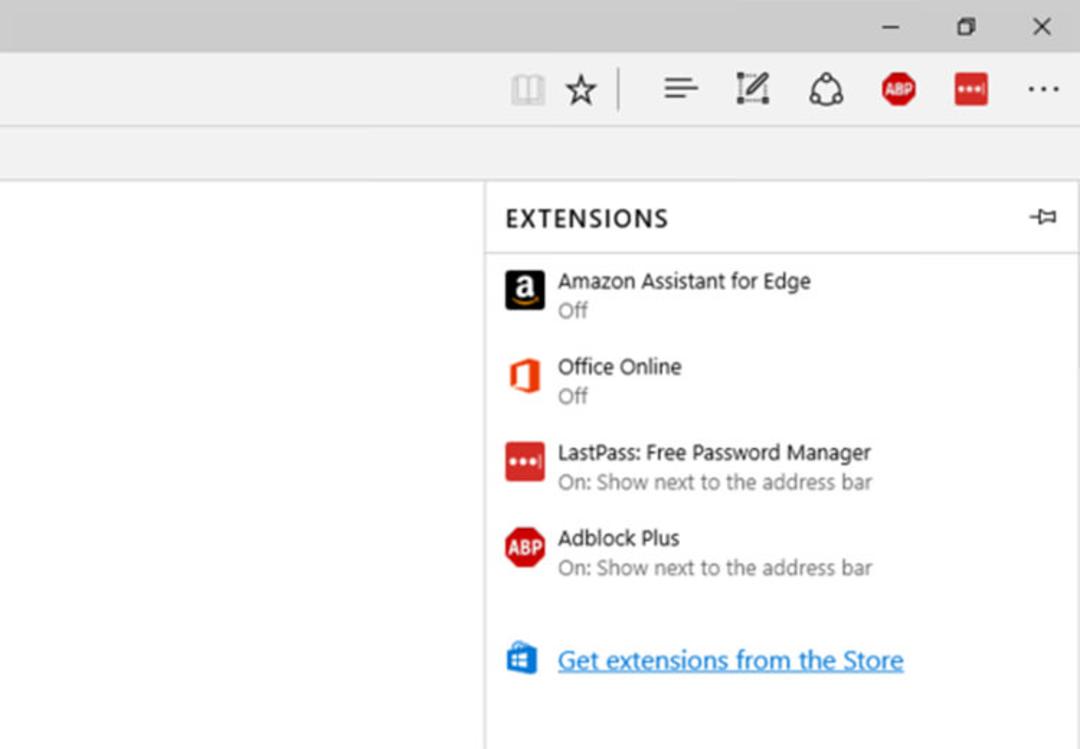Open Office Online extension entry

[x=782, y=381]
